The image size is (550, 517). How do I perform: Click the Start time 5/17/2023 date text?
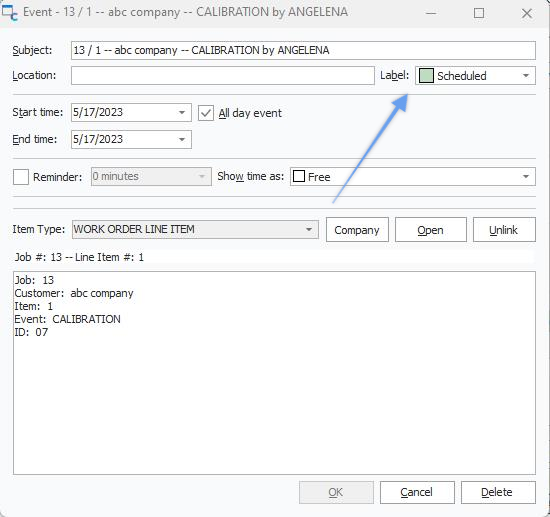click(x=98, y=112)
